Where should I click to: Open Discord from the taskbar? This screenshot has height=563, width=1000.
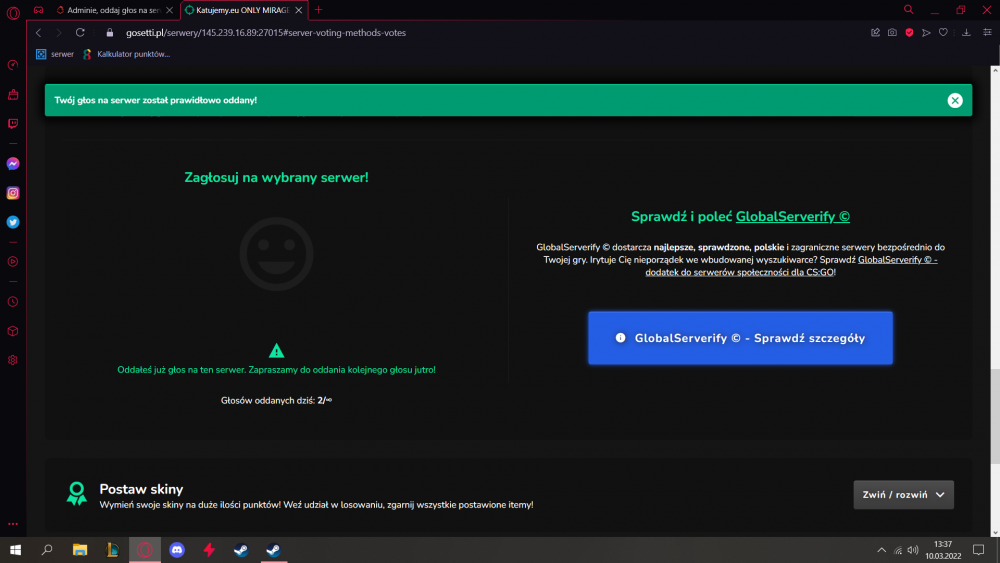[177, 550]
